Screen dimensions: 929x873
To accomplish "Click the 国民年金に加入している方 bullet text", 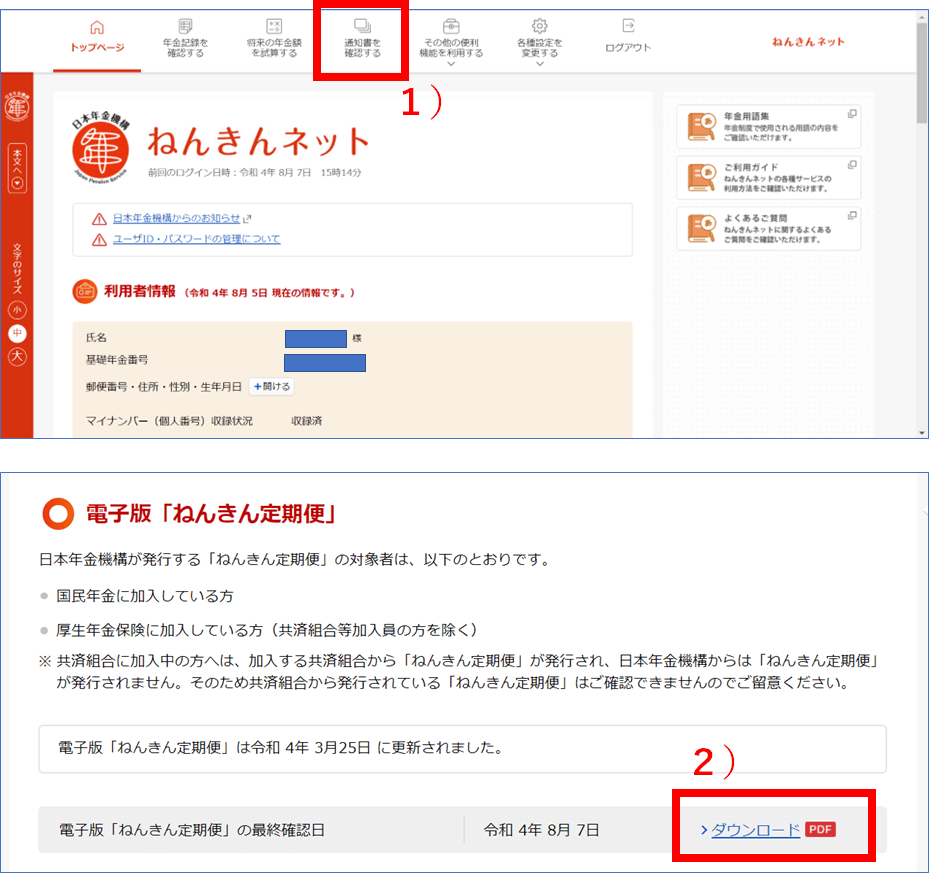I will pyautogui.click(x=145, y=596).
